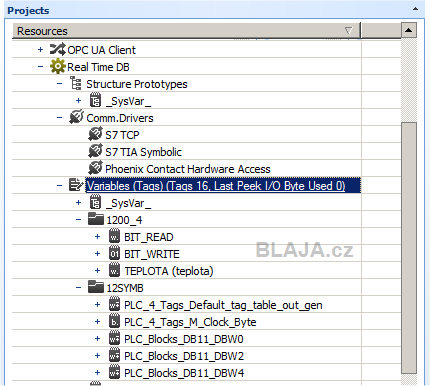430x386 pixels.
Task: Select the S7 TCP driver
Action: [122, 135]
